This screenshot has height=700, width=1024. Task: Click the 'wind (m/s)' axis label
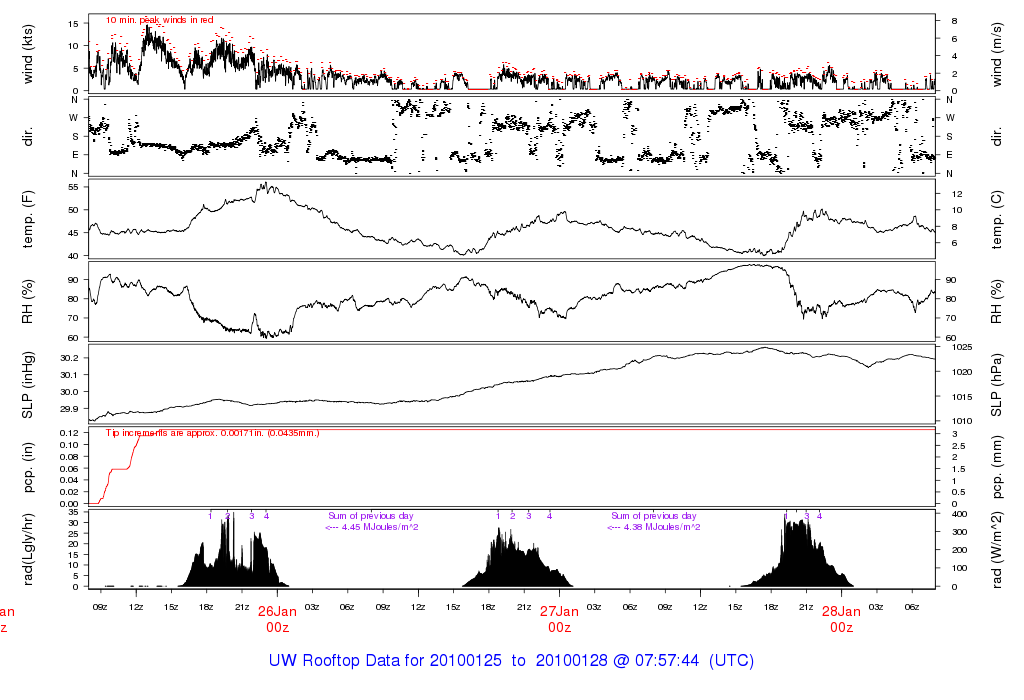pos(997,55)
